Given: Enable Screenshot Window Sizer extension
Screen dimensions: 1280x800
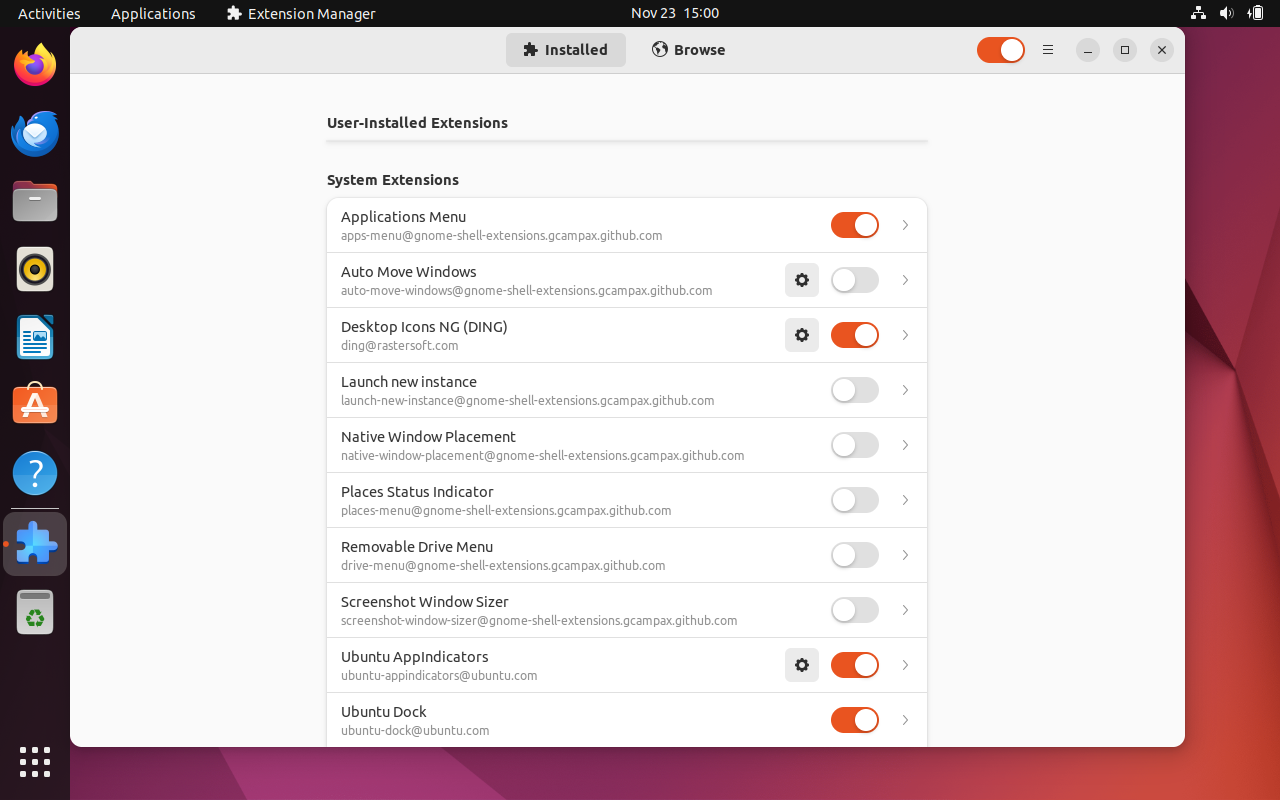Looking at the screenshot, I should (855, 610).
